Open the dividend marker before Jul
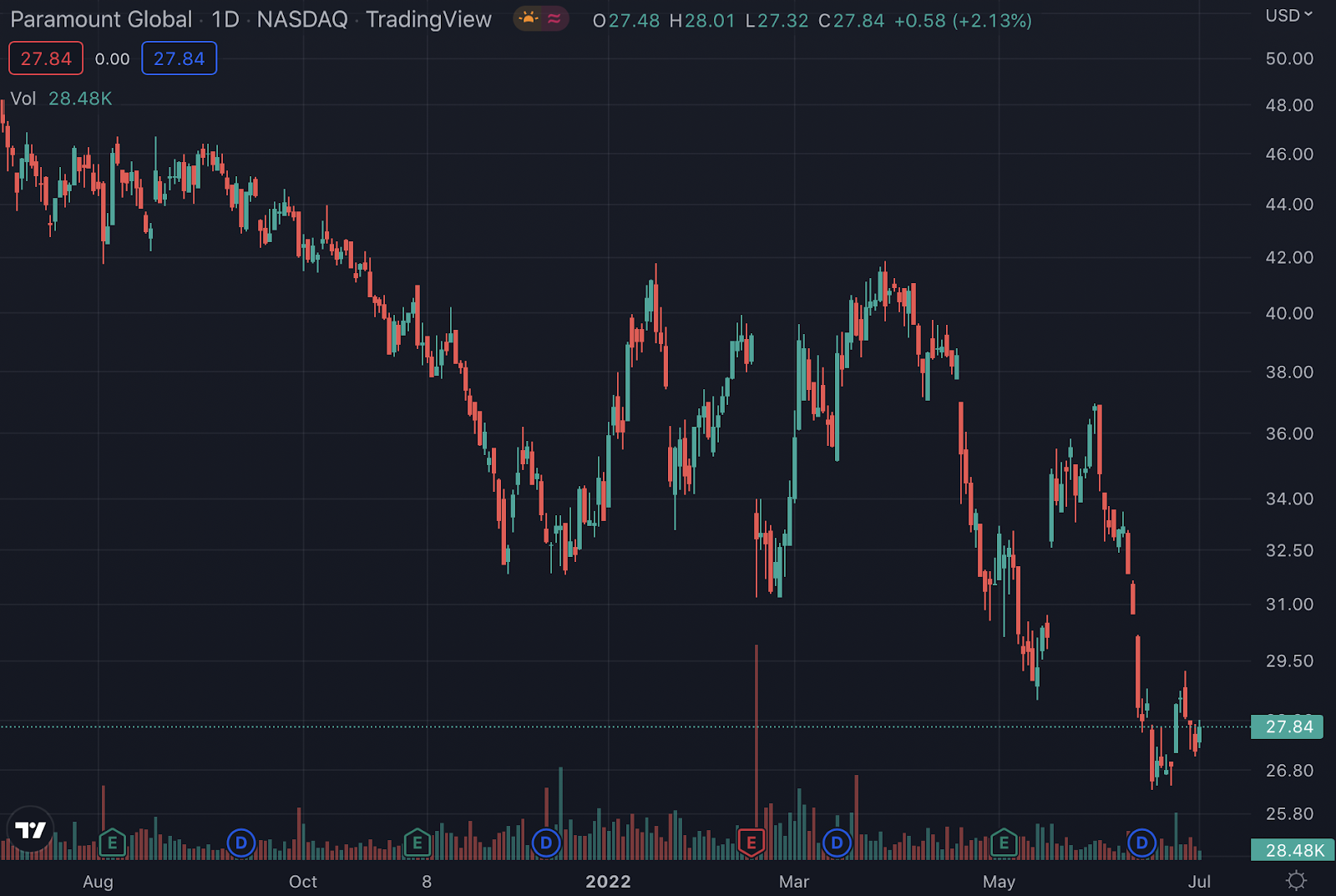Image resolution: width=1336 pixels, height=896 pixels. pos(1141,843)
